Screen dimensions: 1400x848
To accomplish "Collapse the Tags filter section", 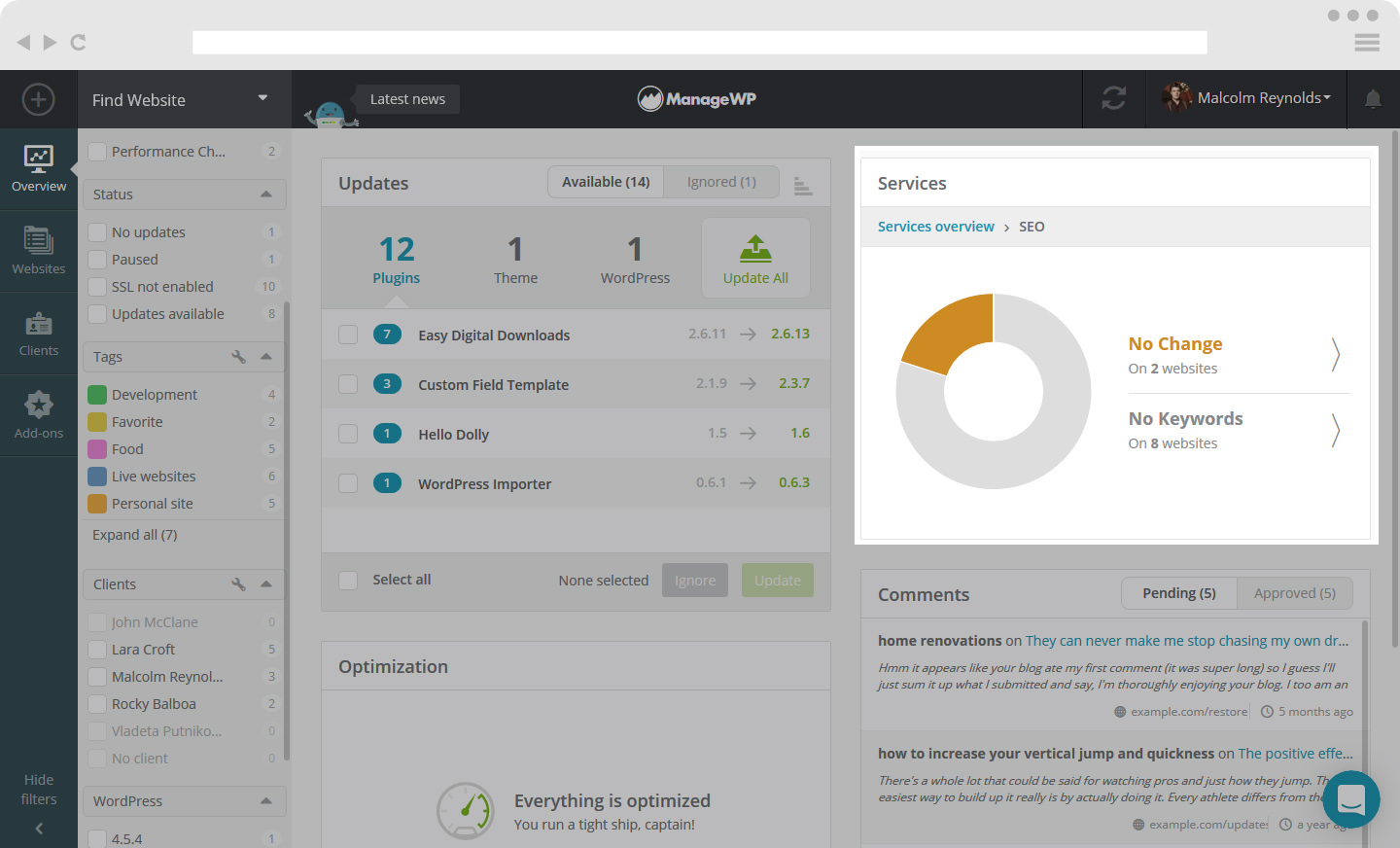I will click(266, 357).
